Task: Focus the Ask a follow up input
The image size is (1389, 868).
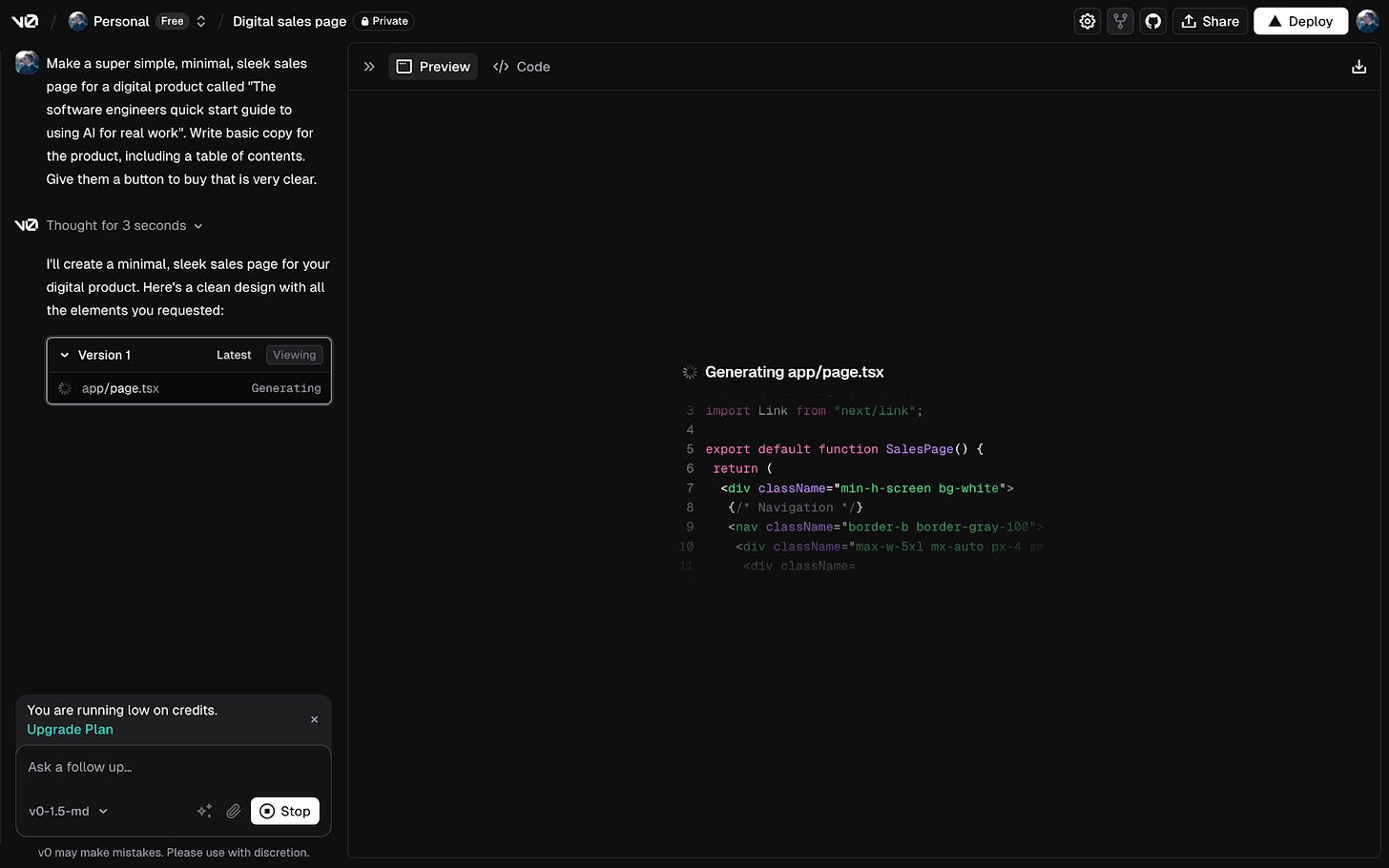Action: [173, 768]
